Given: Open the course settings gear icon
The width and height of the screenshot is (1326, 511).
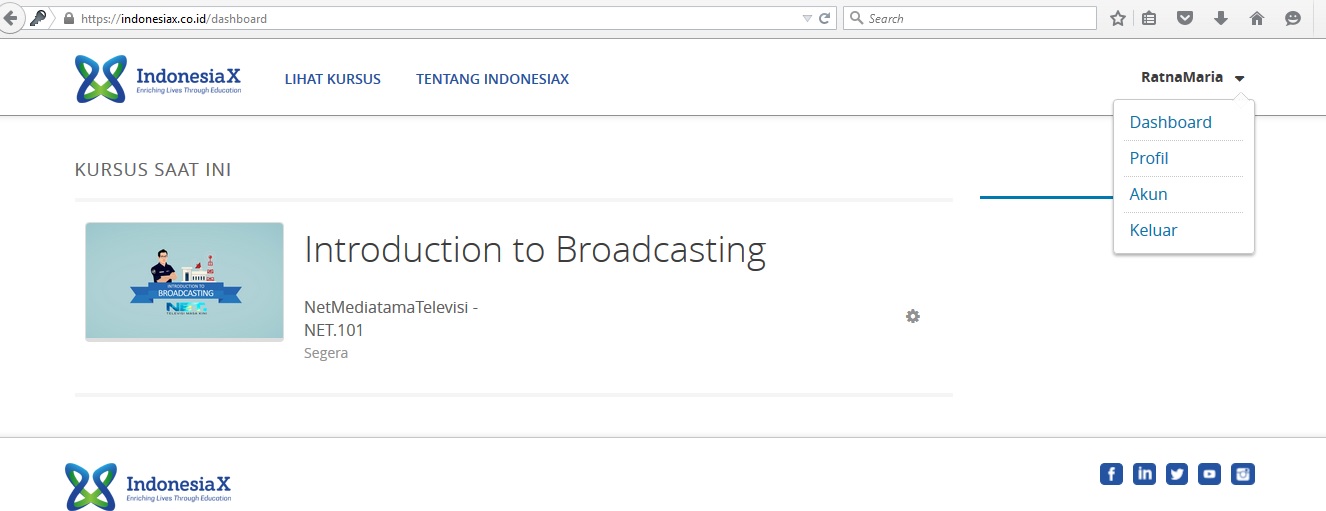Looking at the screenshot, I should pos(913,316).
